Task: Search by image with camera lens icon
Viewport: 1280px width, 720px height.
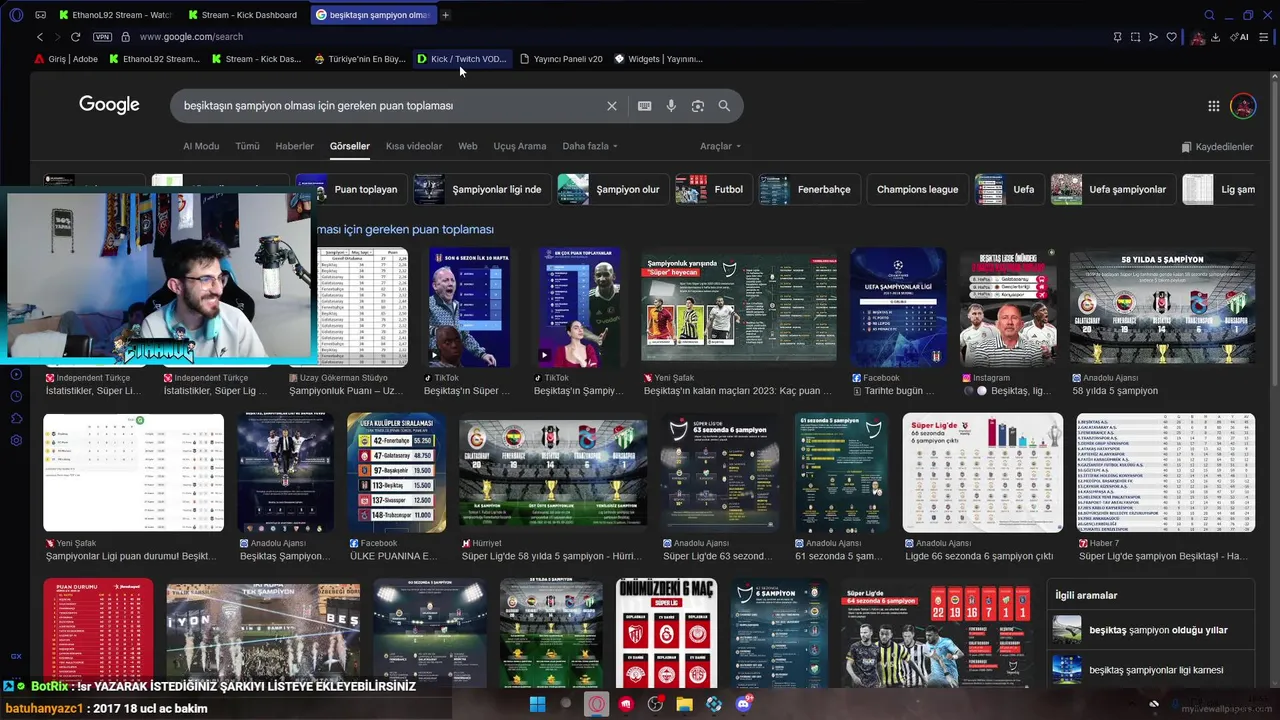Action: click(x=698, y=106)
